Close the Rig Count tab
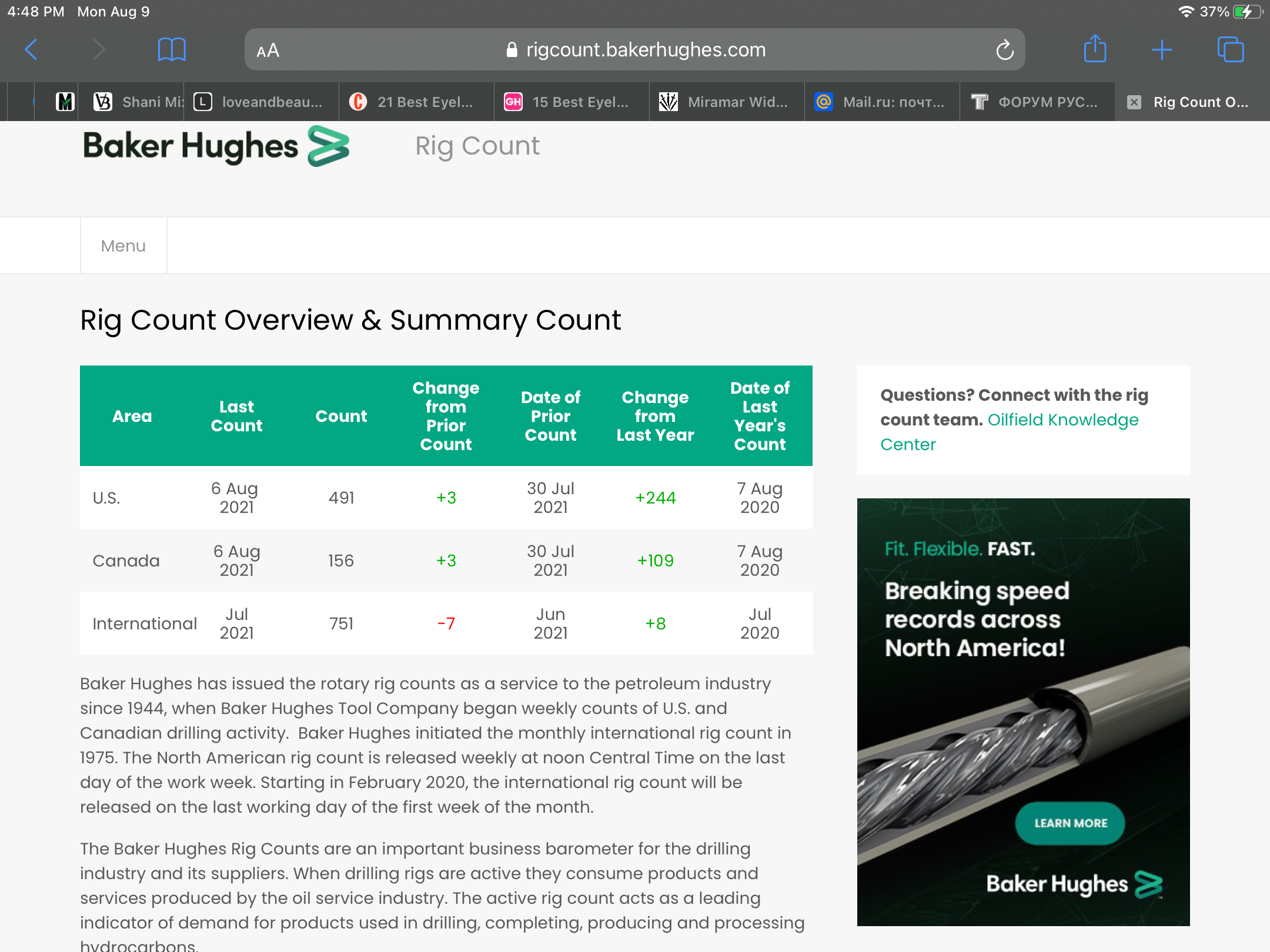This screenshot has width=1270, height=952. point(1134,102)
